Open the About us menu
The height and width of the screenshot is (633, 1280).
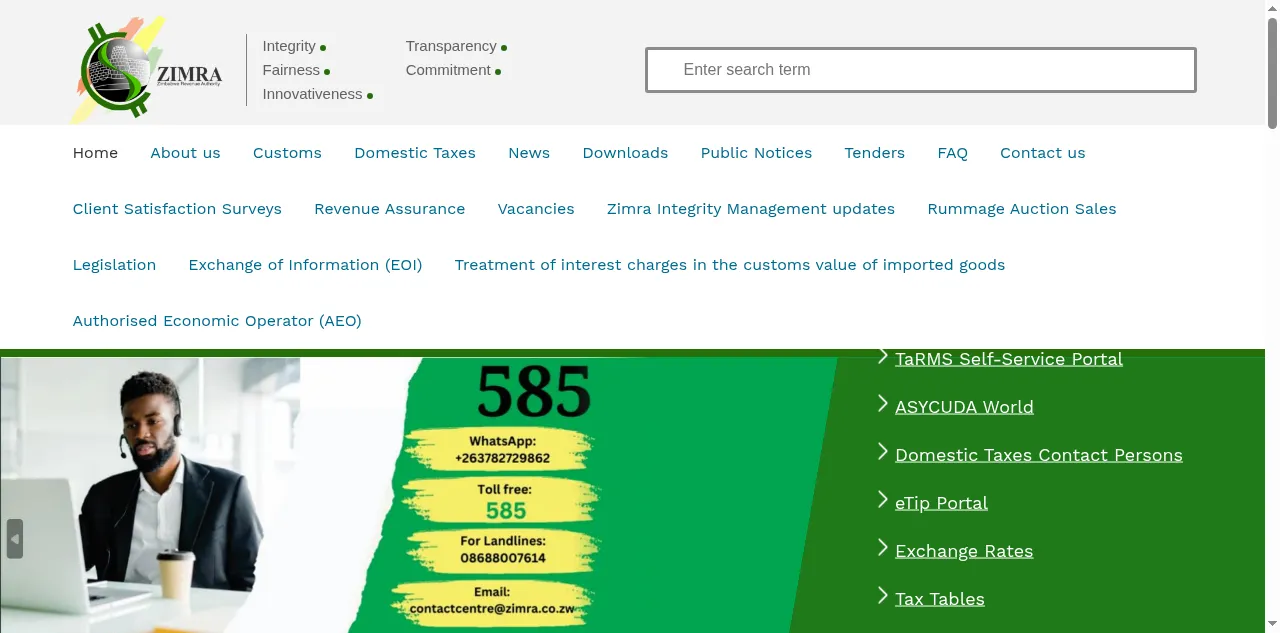(185, 153)
